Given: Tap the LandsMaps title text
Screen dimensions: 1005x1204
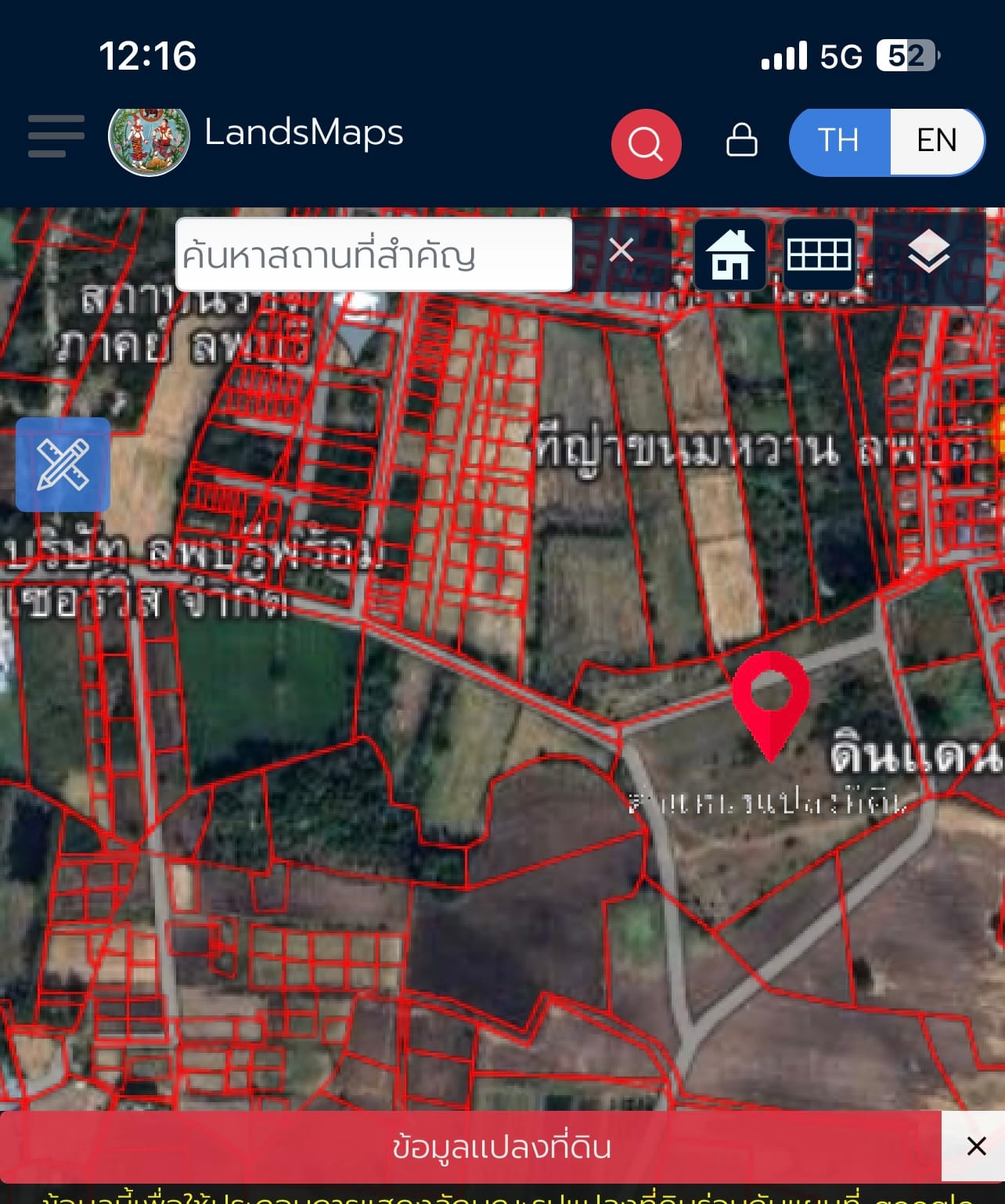Looking at the screenshot, I should click(x=304, y=132).
